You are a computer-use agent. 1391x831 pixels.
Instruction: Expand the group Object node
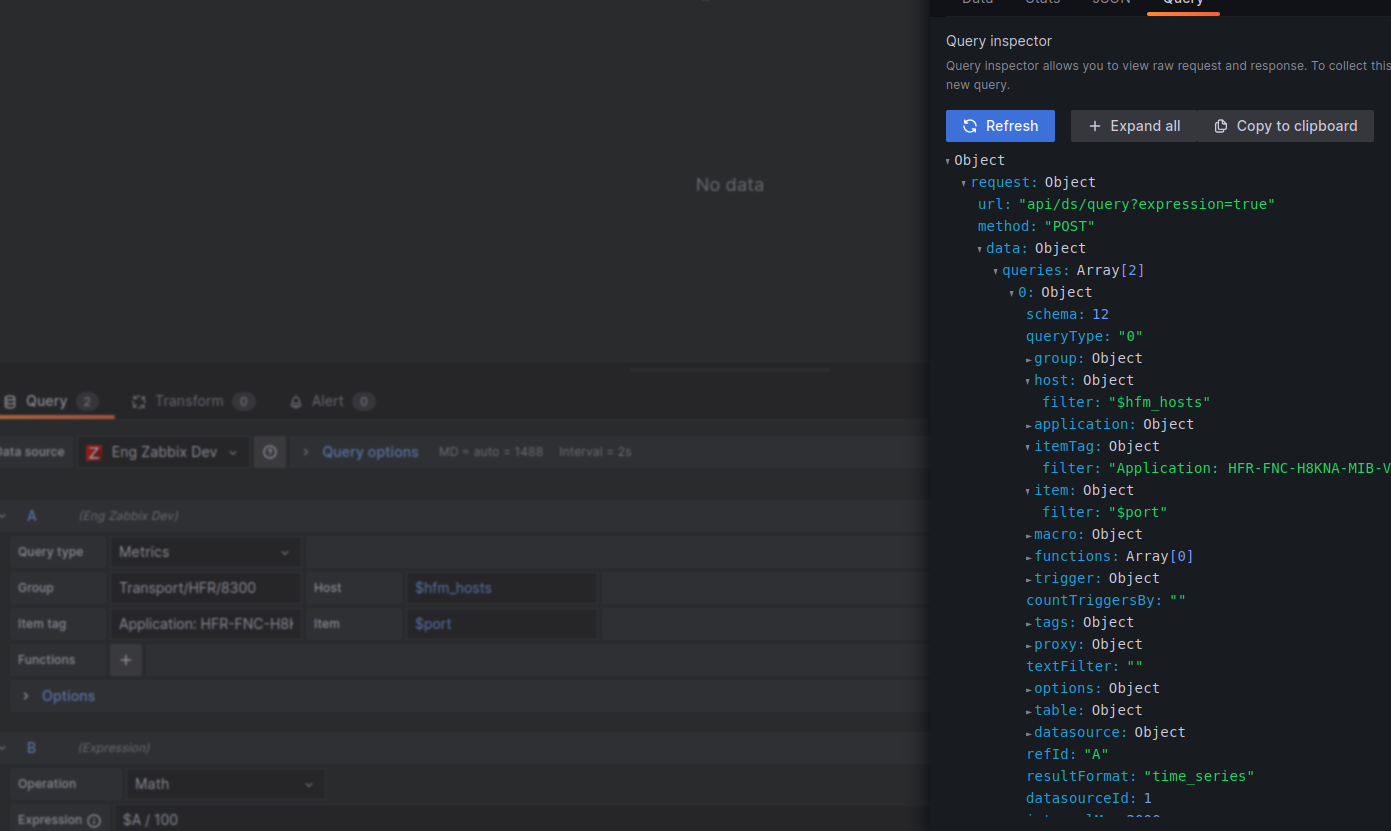(1028, 357)
